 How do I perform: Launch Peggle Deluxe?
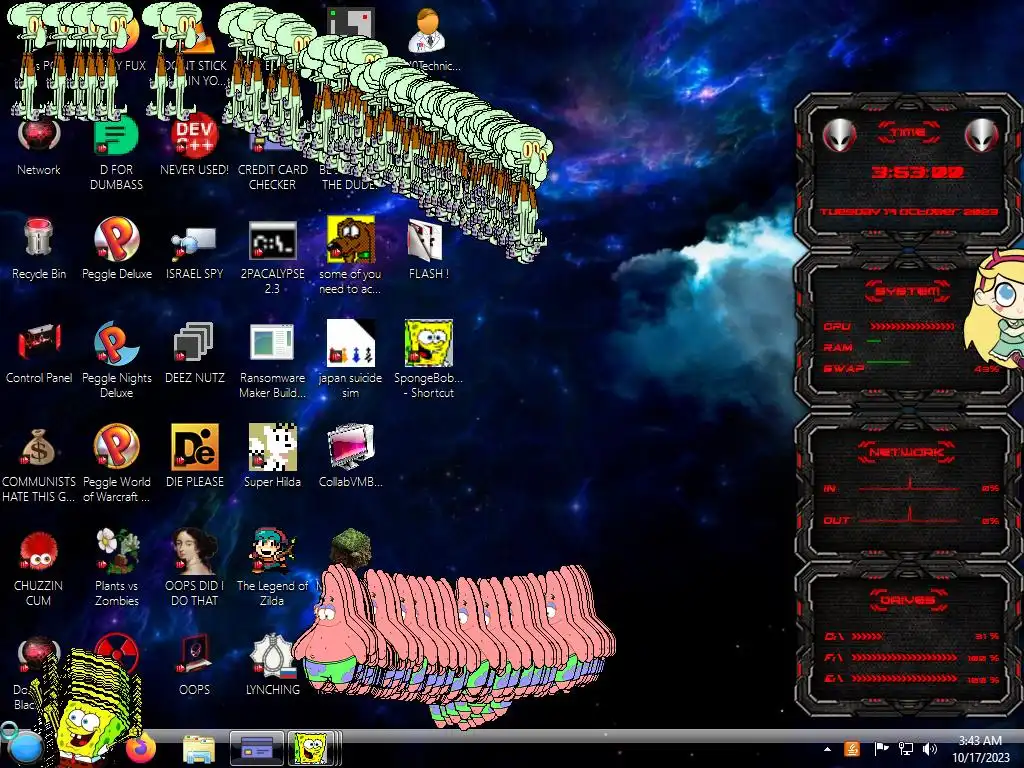pos(117,249)
